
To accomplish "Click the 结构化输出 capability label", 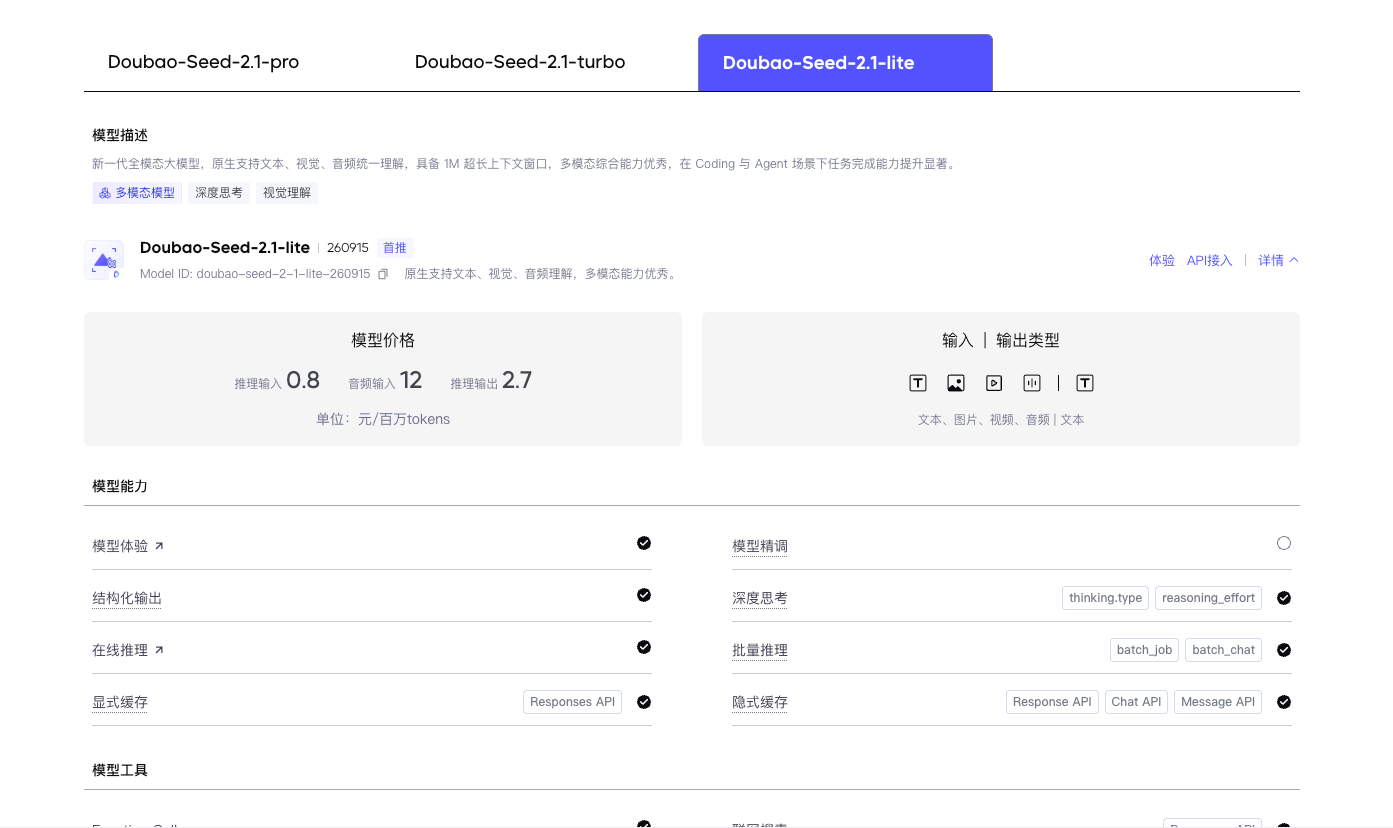I will (x=127, y=598).
